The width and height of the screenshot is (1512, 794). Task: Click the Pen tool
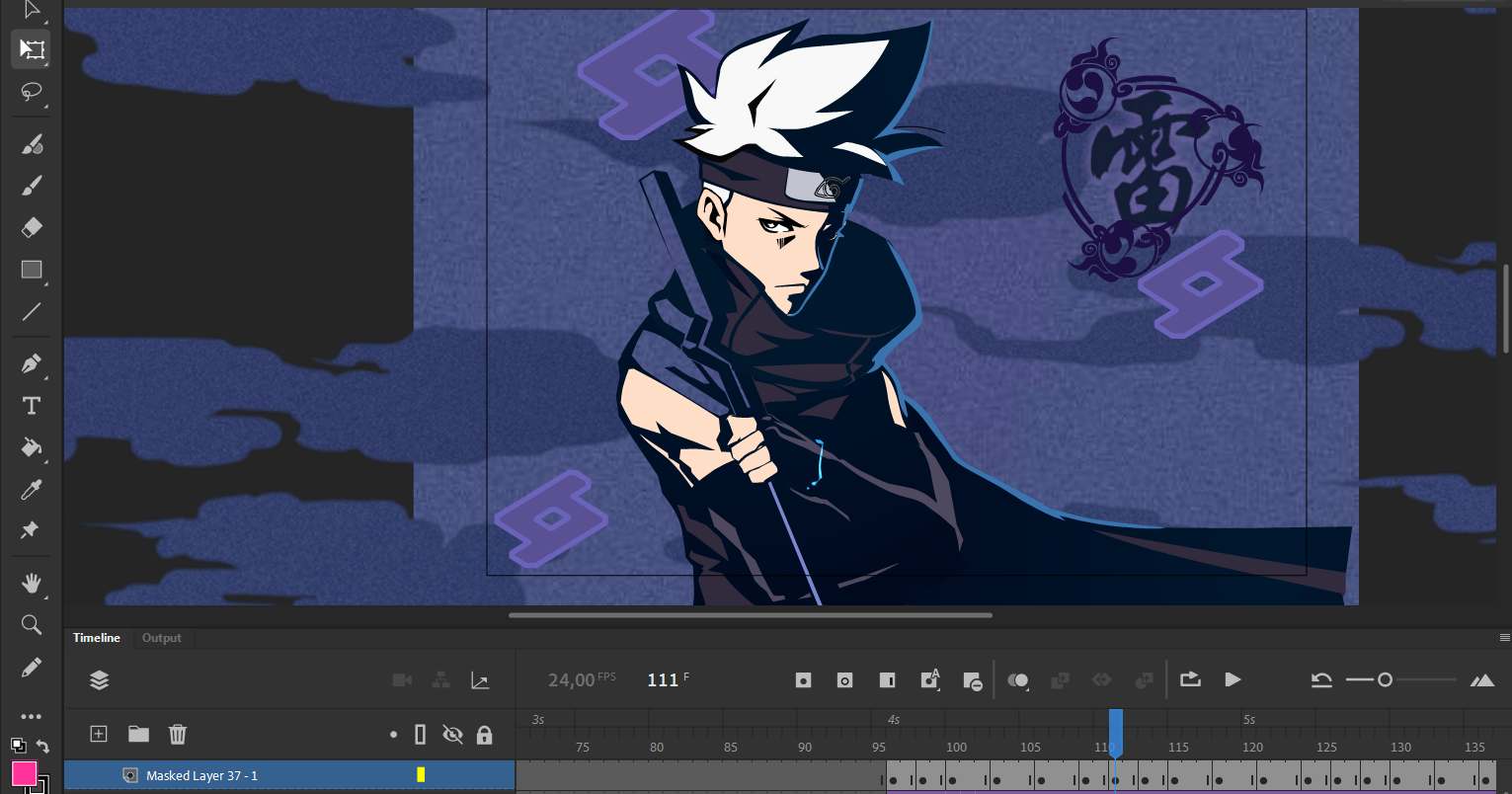(32, 363)
